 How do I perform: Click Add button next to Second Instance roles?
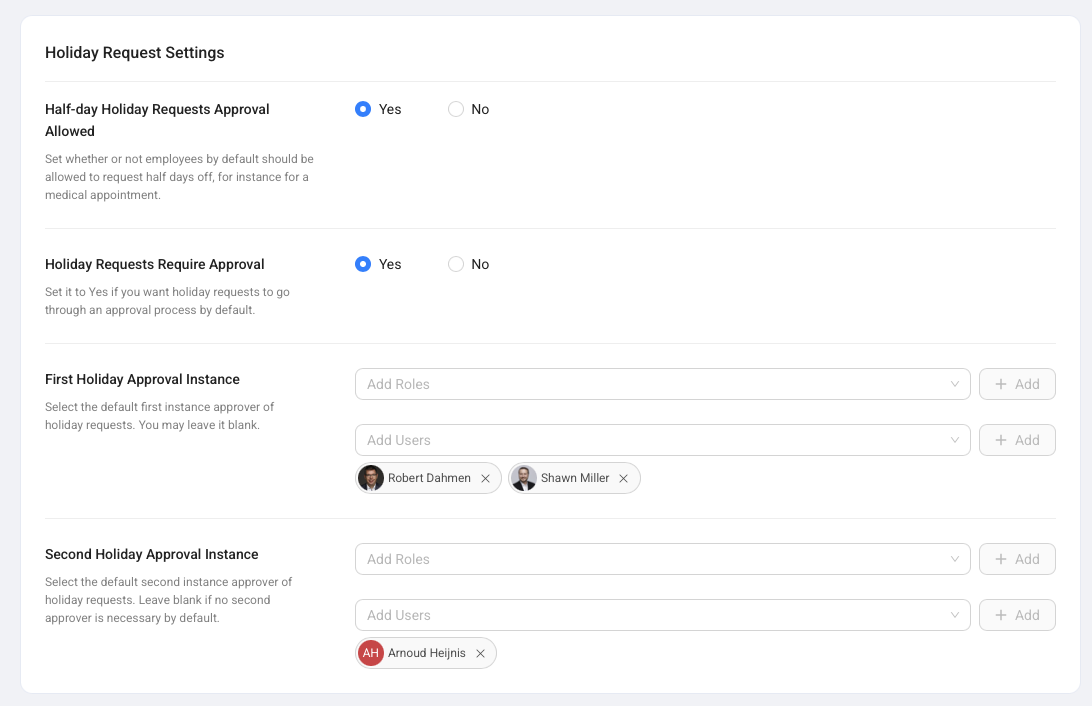tap(1017, 559)
